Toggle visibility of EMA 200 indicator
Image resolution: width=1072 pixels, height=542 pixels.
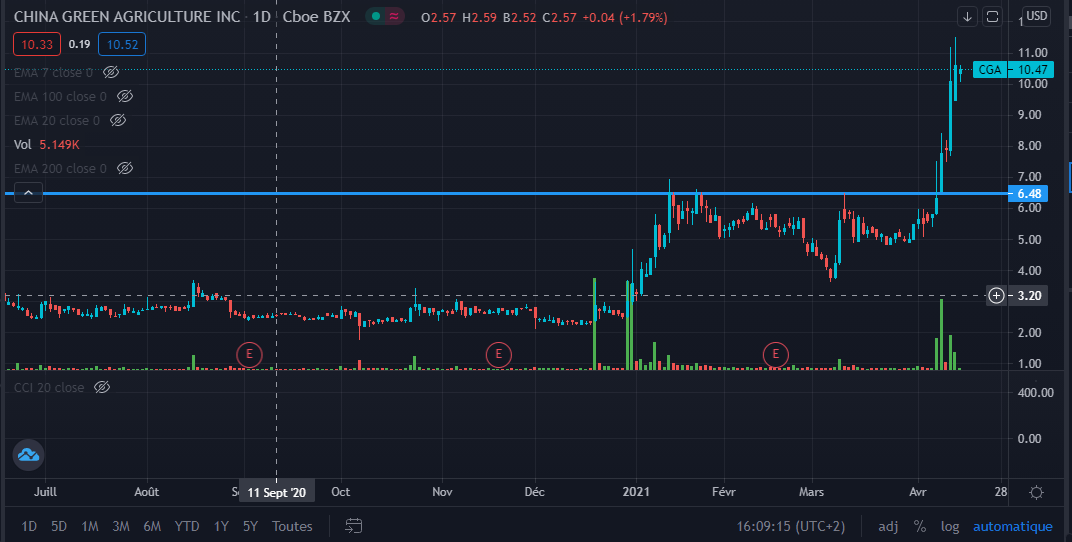pos(124,168)
